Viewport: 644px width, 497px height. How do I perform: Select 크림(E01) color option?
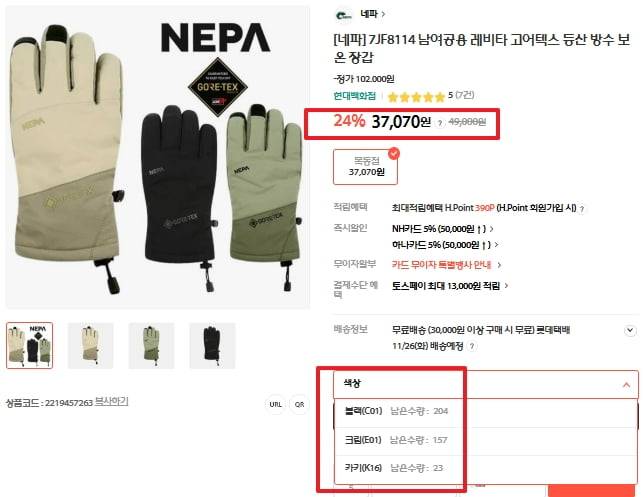[x=486, y=440]
